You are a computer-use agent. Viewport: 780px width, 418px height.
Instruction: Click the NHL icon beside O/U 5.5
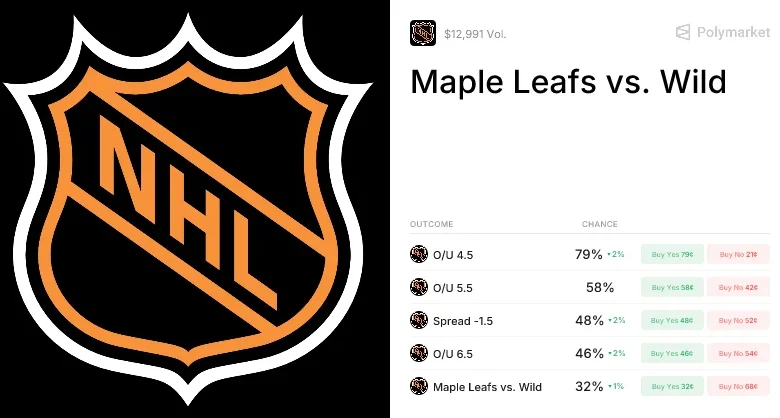pyautogui.click(x=419, y=287)
